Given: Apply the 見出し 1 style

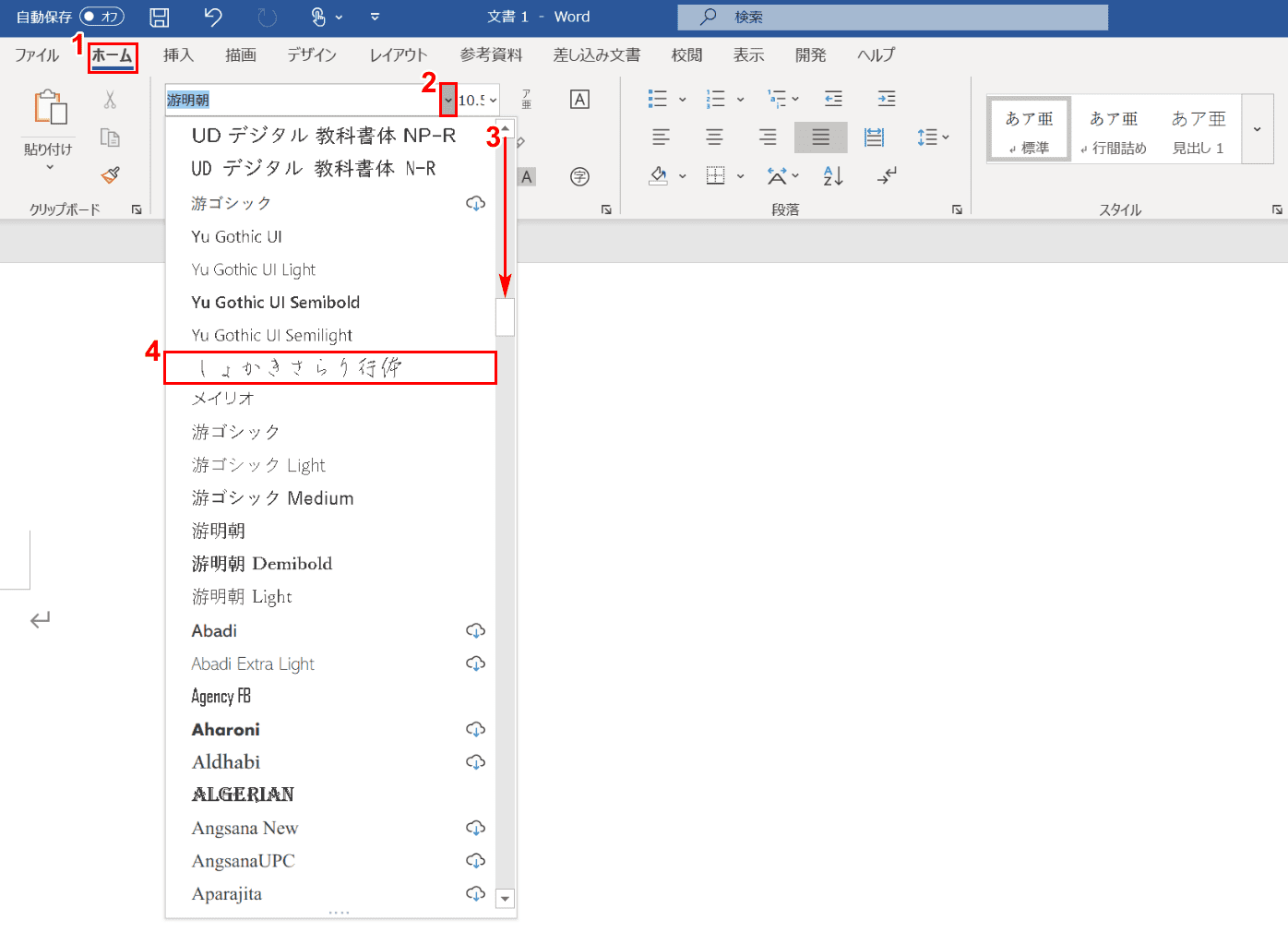Looking at the screenshot, I should (1199, 129).
